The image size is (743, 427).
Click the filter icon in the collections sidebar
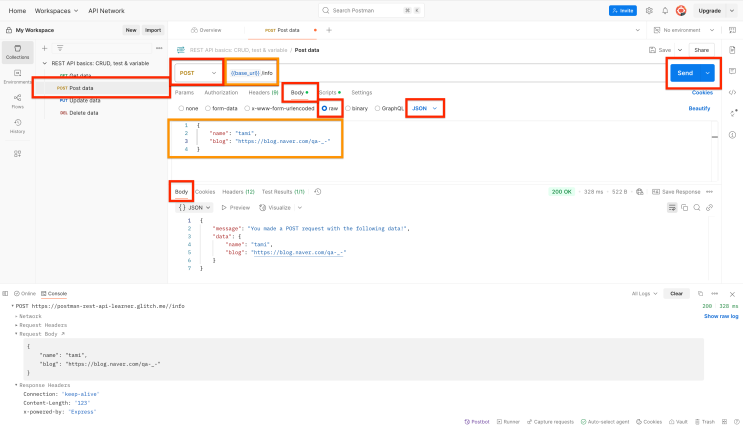pos(60,48)
